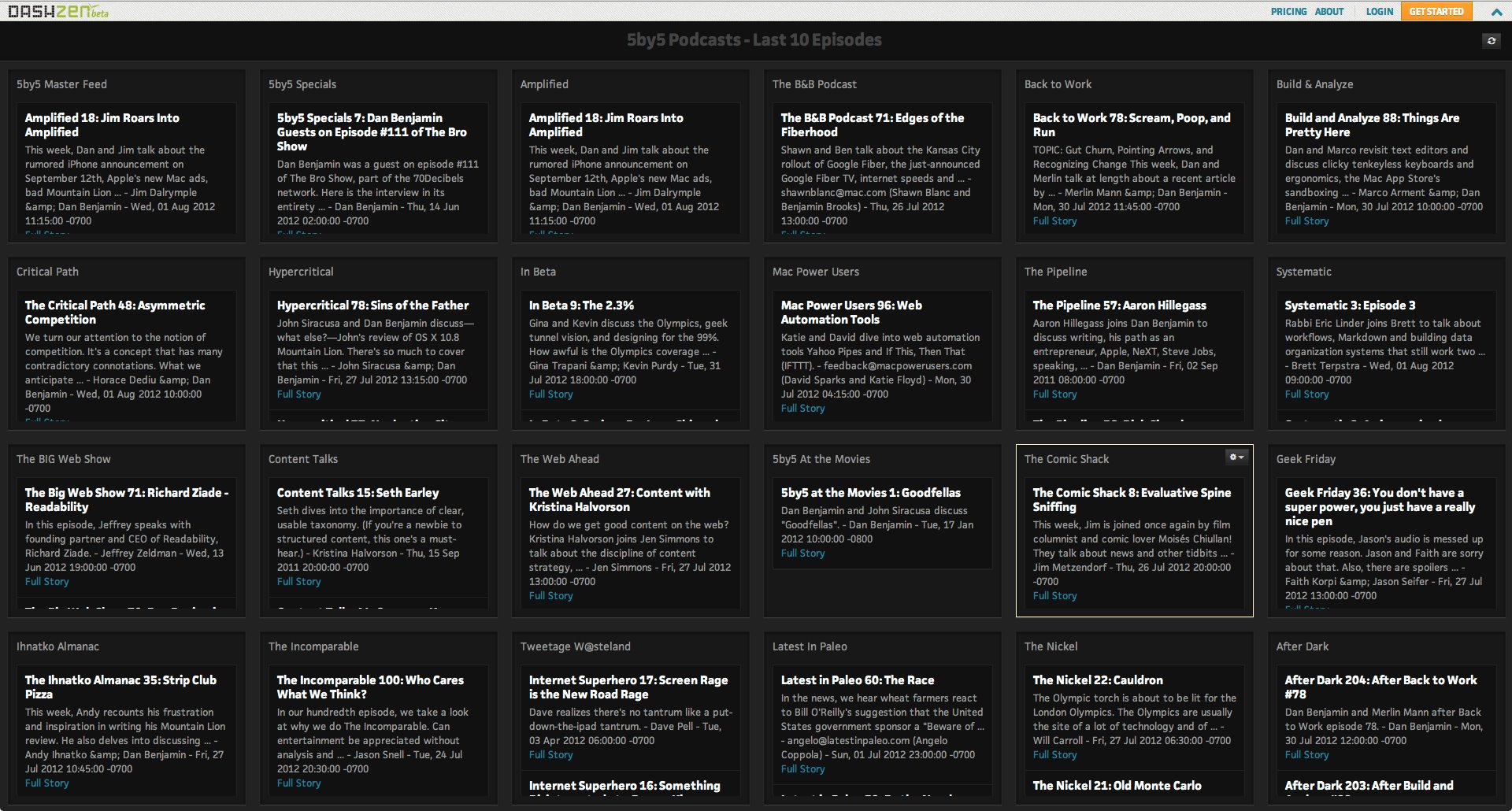Click the dashboard refresh icon

(x=1491, y=40)
